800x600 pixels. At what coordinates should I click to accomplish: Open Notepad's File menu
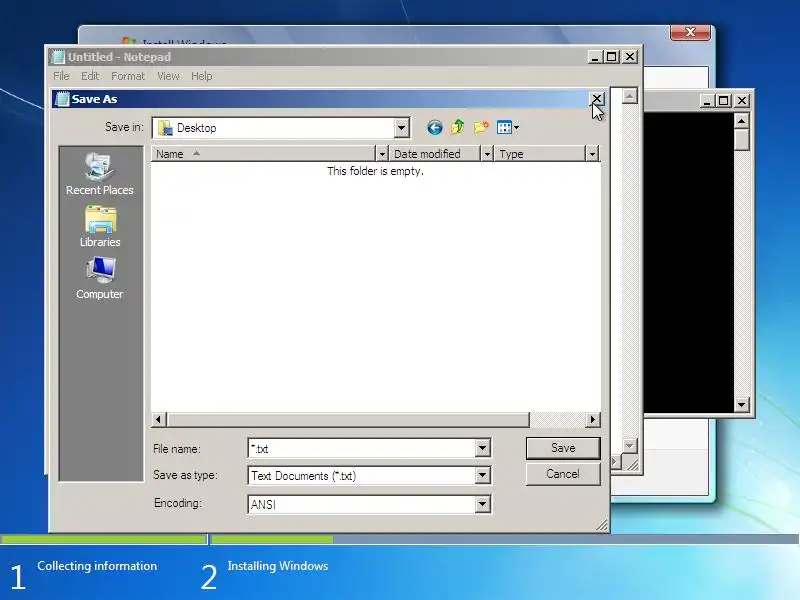[x=61, y=76]
